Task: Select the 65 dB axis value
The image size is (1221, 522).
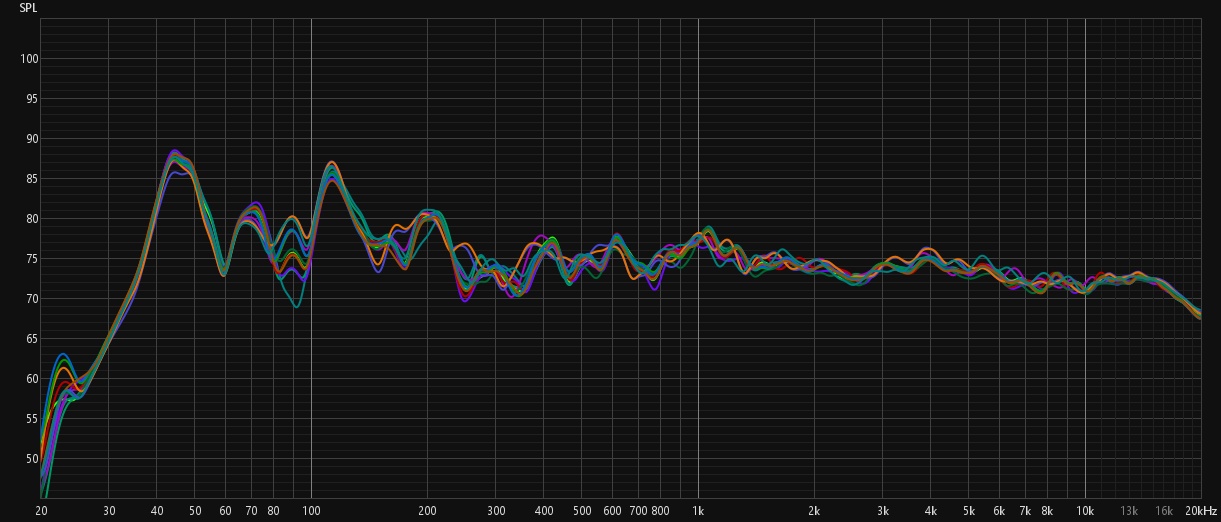Action: [32, 339]
